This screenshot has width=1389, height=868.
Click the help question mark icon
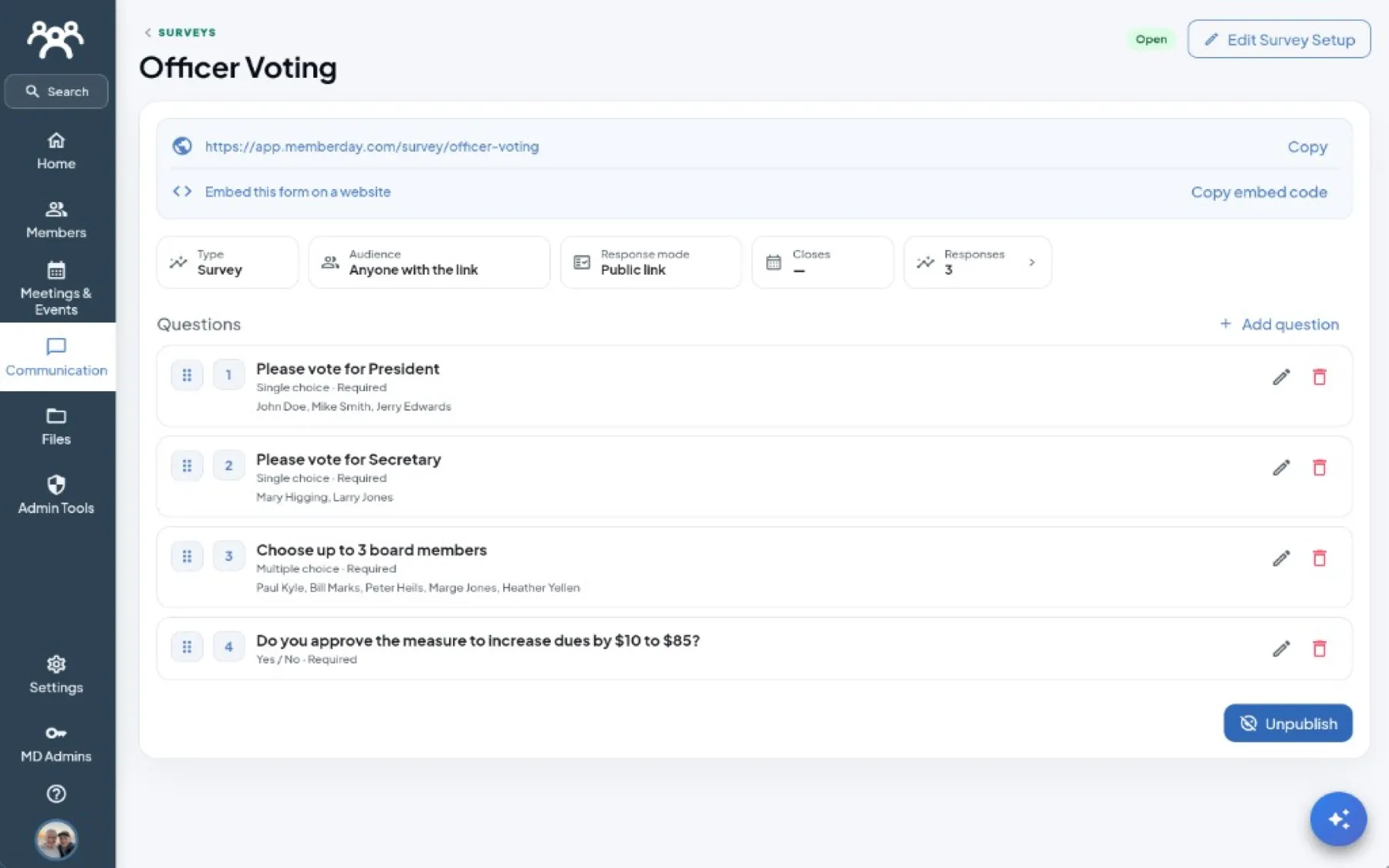point(56,794)
